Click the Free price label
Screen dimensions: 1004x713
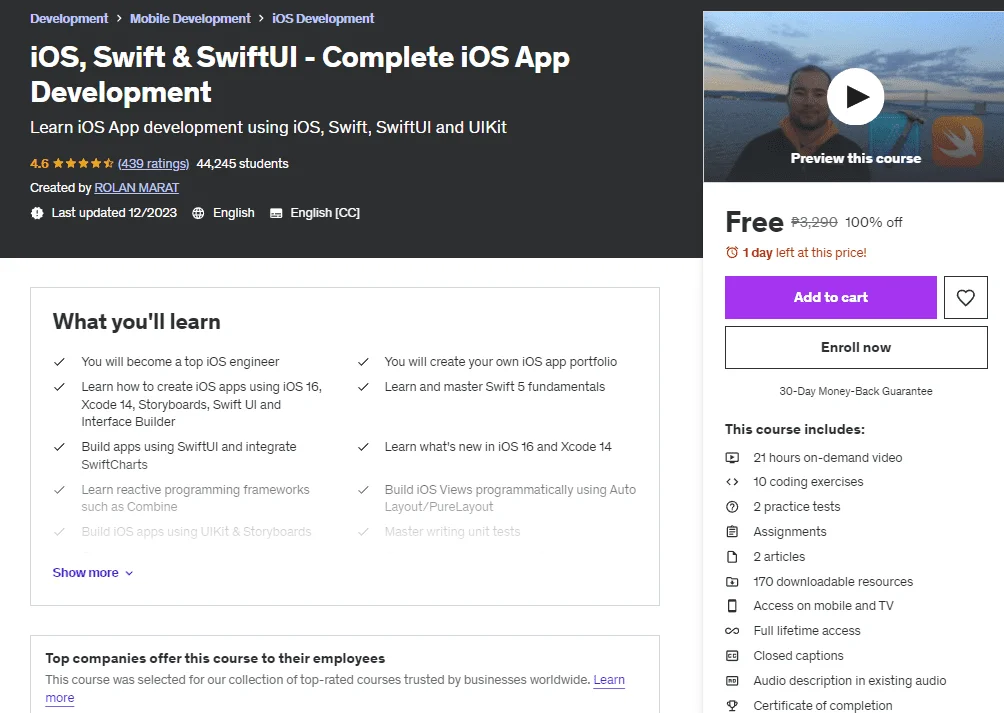point(754,222)
